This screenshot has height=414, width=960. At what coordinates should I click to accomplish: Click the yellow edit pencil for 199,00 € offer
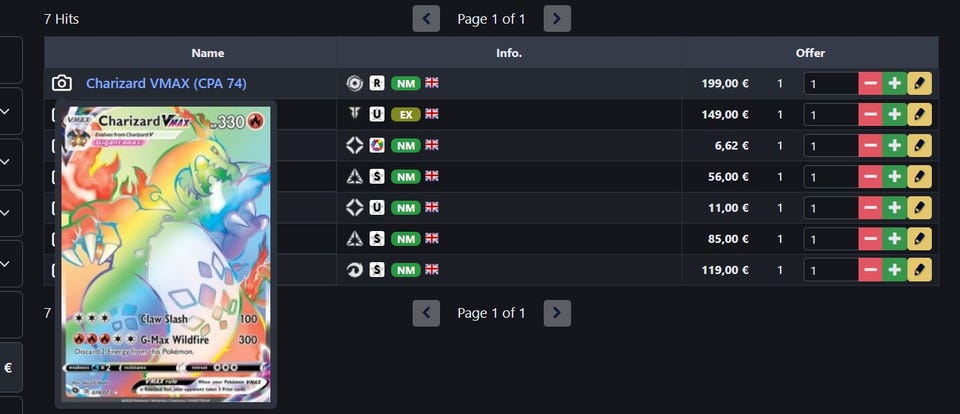(919, 83)
